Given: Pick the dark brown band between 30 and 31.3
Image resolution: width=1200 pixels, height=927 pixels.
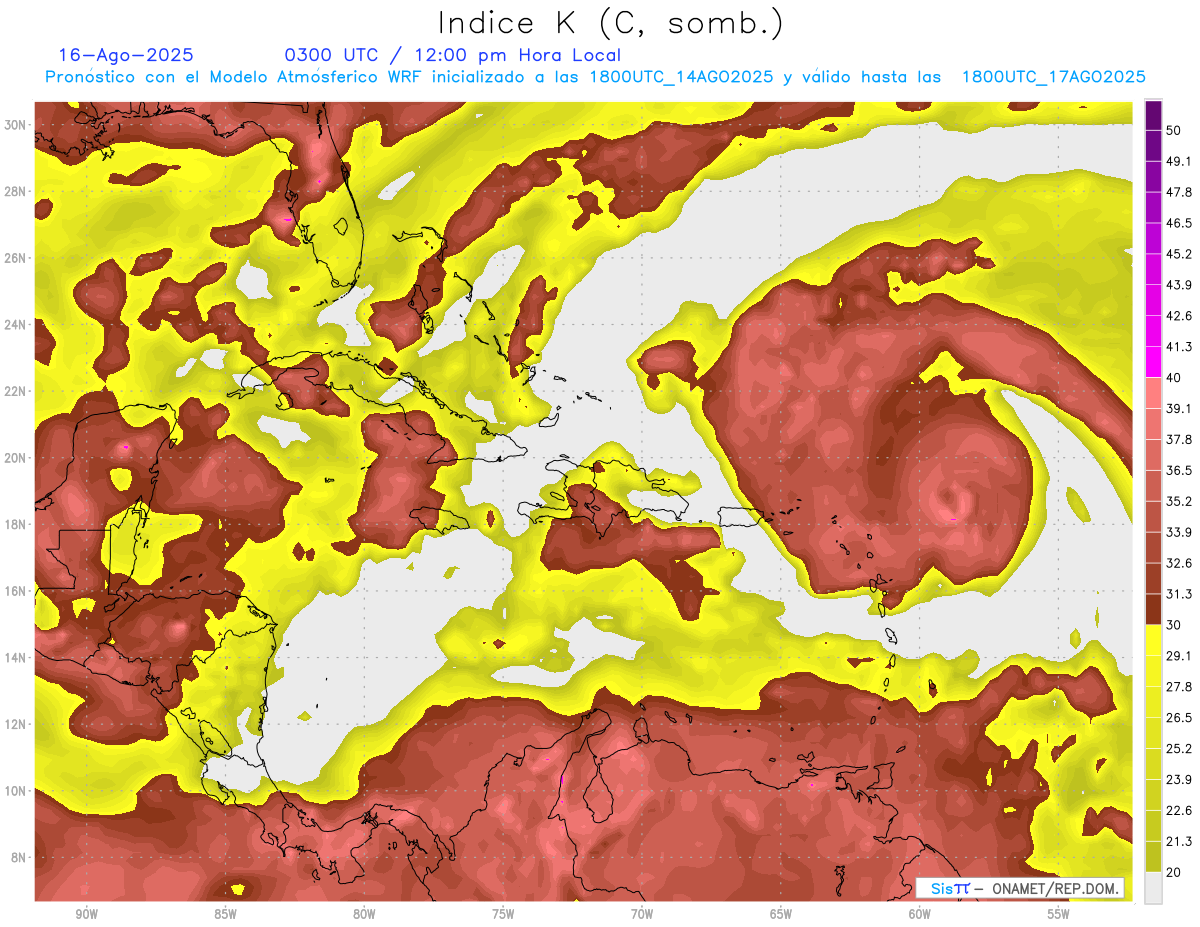Looking at the screenshot, I should pyautogui.click(x=1153, y=610).
